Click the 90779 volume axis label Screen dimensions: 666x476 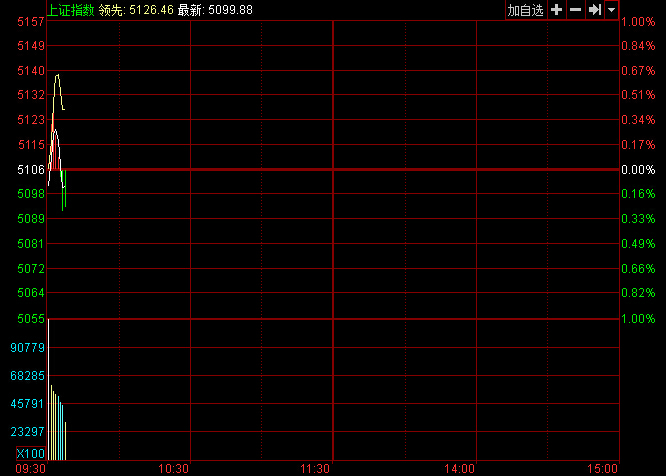(x=27, y=348)
